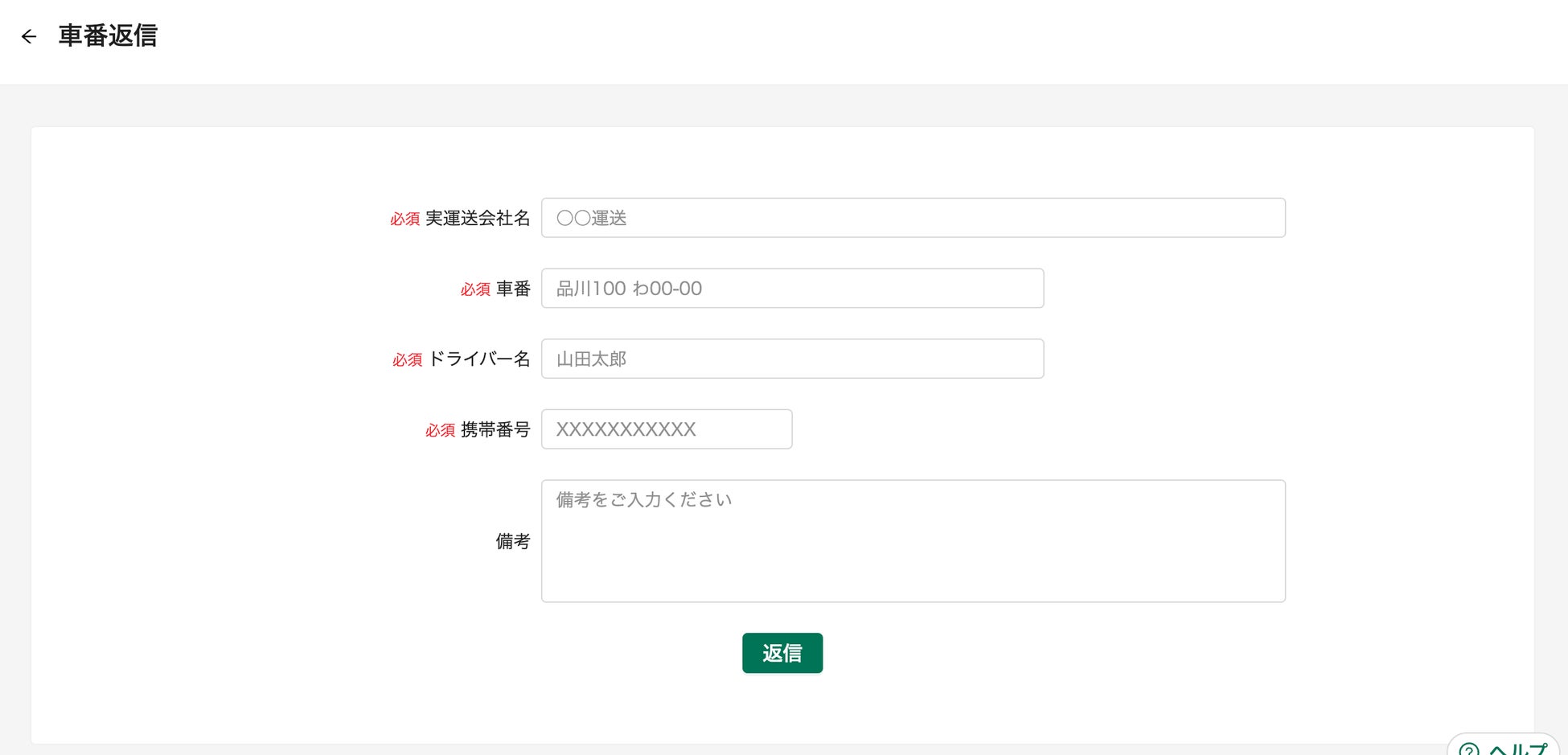Viewport: 1568px width, 755px height.
Task: Click the 車番返信 page title
Action: point(108,36)
